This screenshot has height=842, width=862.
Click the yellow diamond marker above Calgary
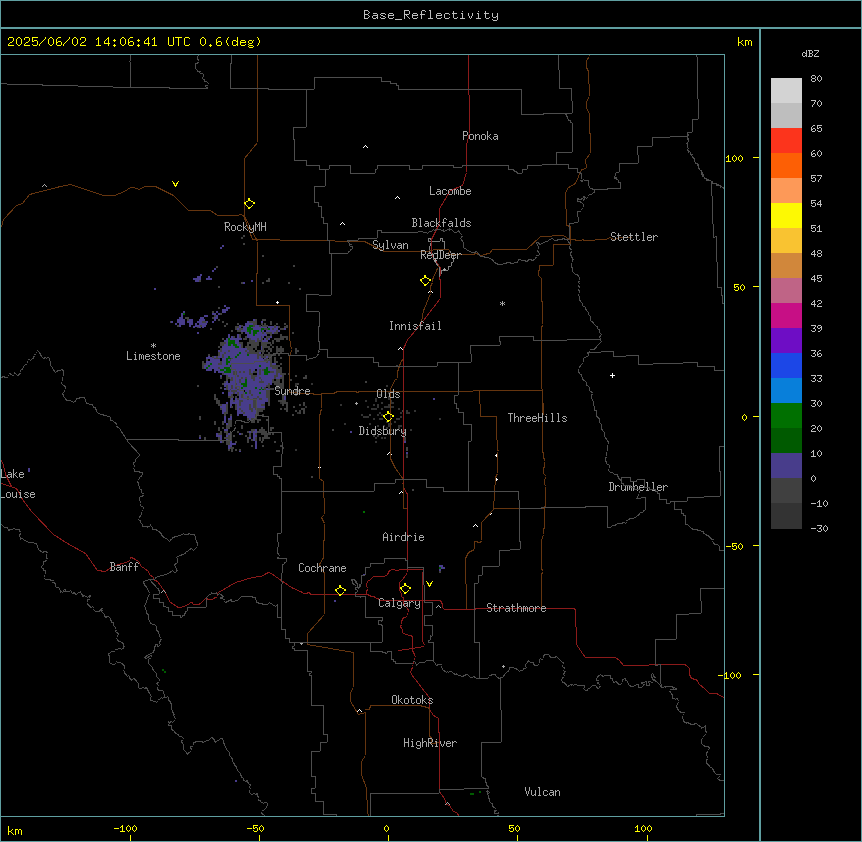coord(405,589)
